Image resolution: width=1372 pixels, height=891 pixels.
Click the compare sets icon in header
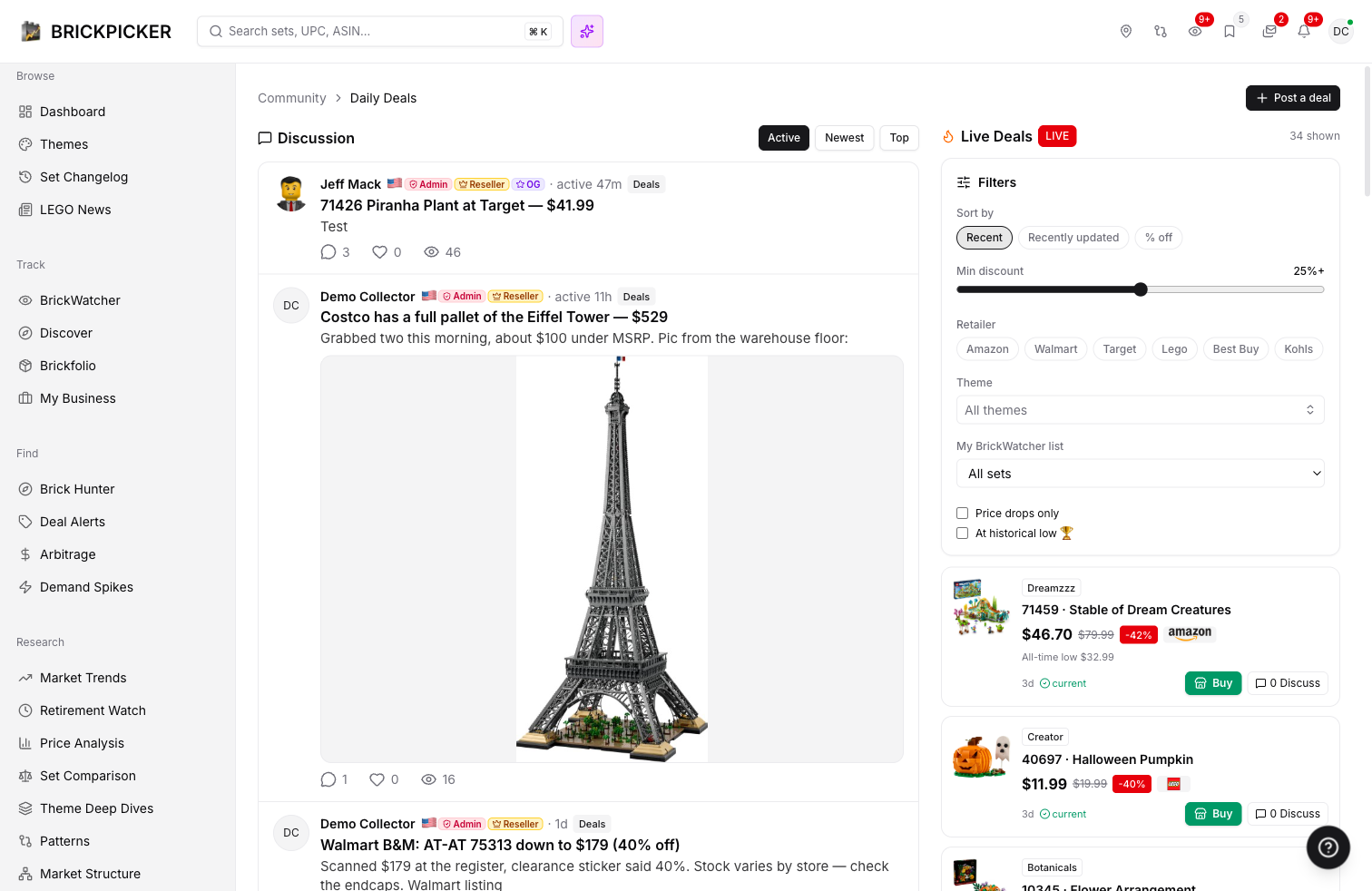(x=1161, y=32)
